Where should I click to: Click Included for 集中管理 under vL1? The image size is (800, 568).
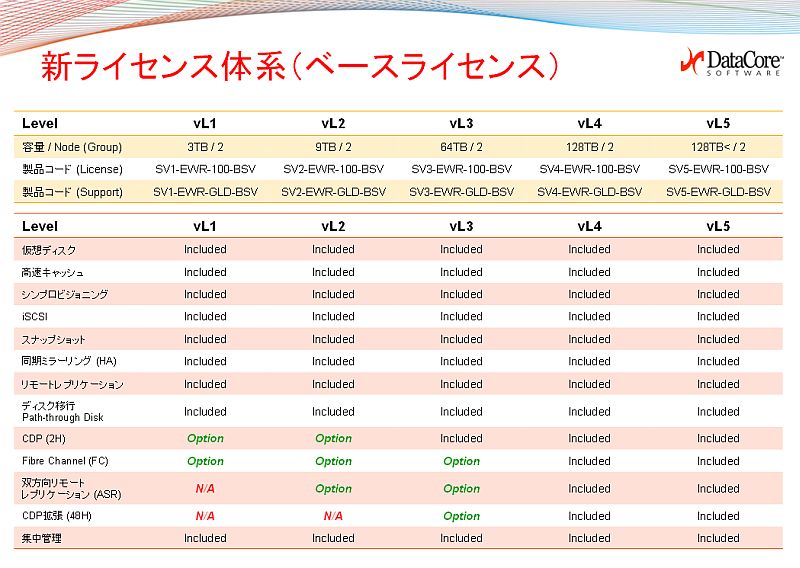click(x=205, y=538)
